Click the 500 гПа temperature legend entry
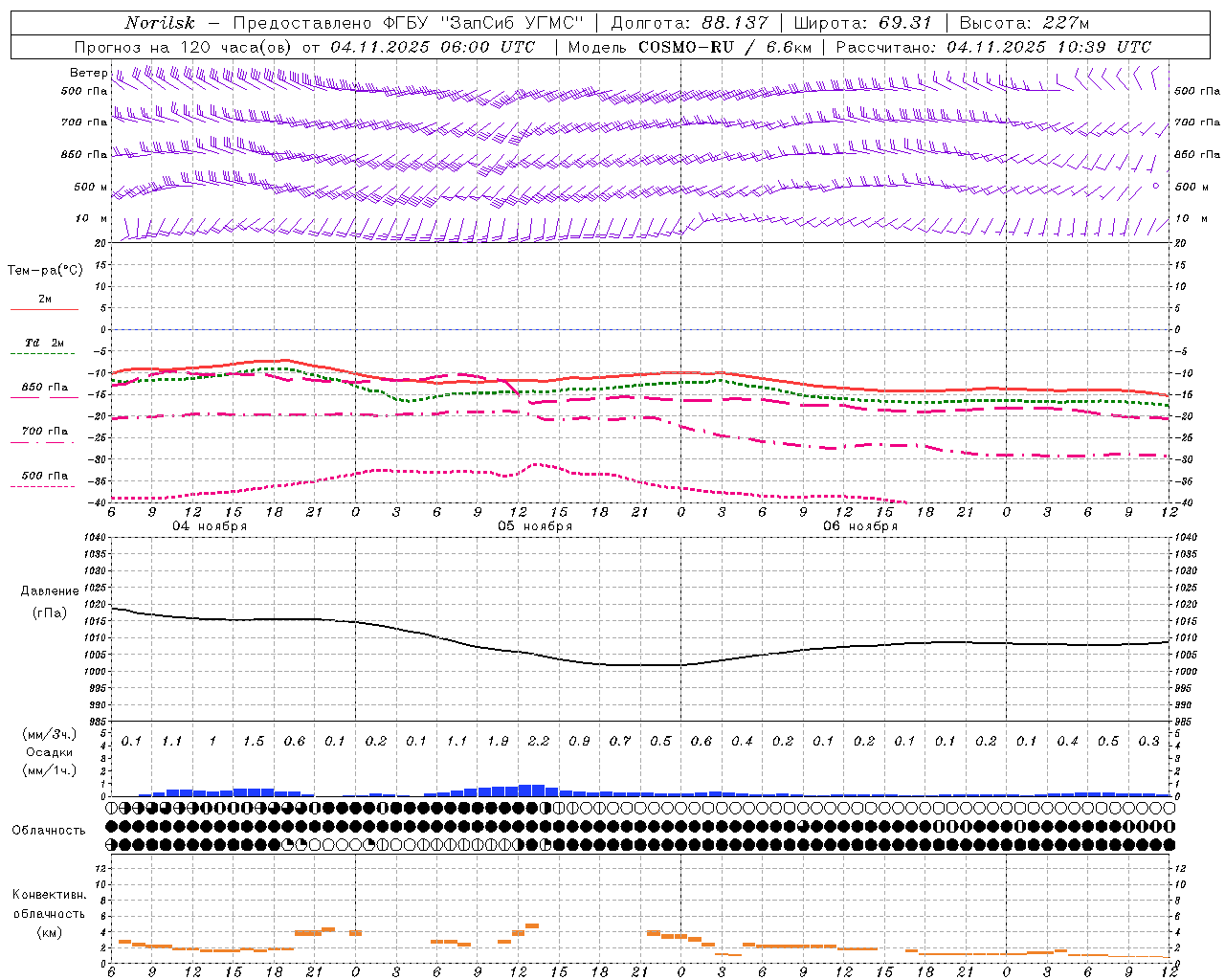The width and height of the screenshot is (1225, 980). tap(45, 476)
